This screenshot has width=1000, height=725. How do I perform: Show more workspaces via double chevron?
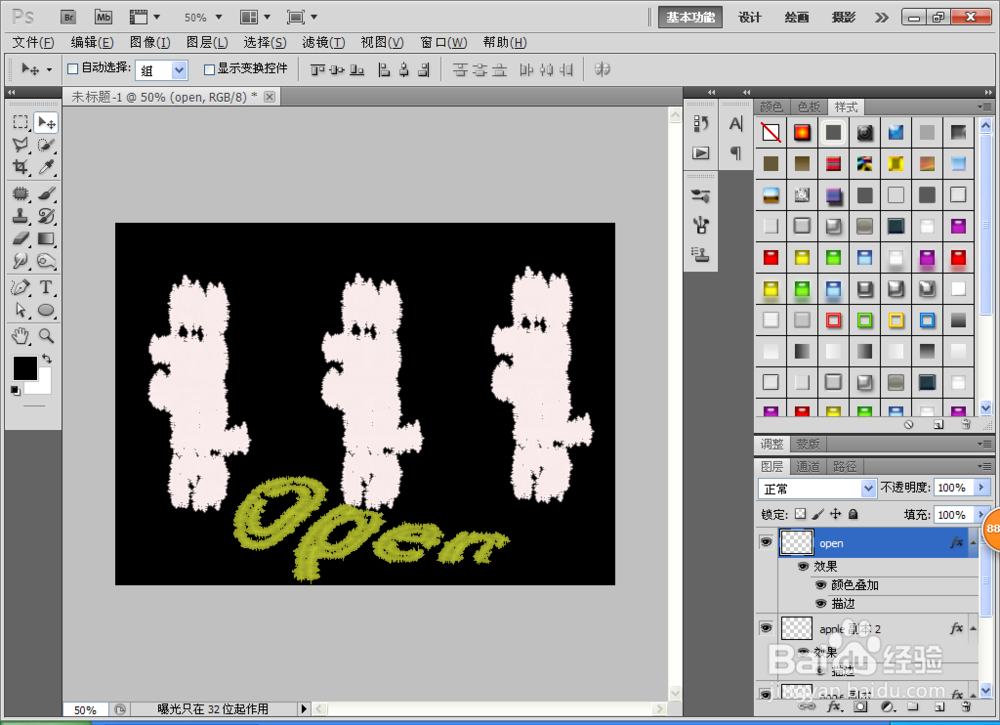(881, 17)
